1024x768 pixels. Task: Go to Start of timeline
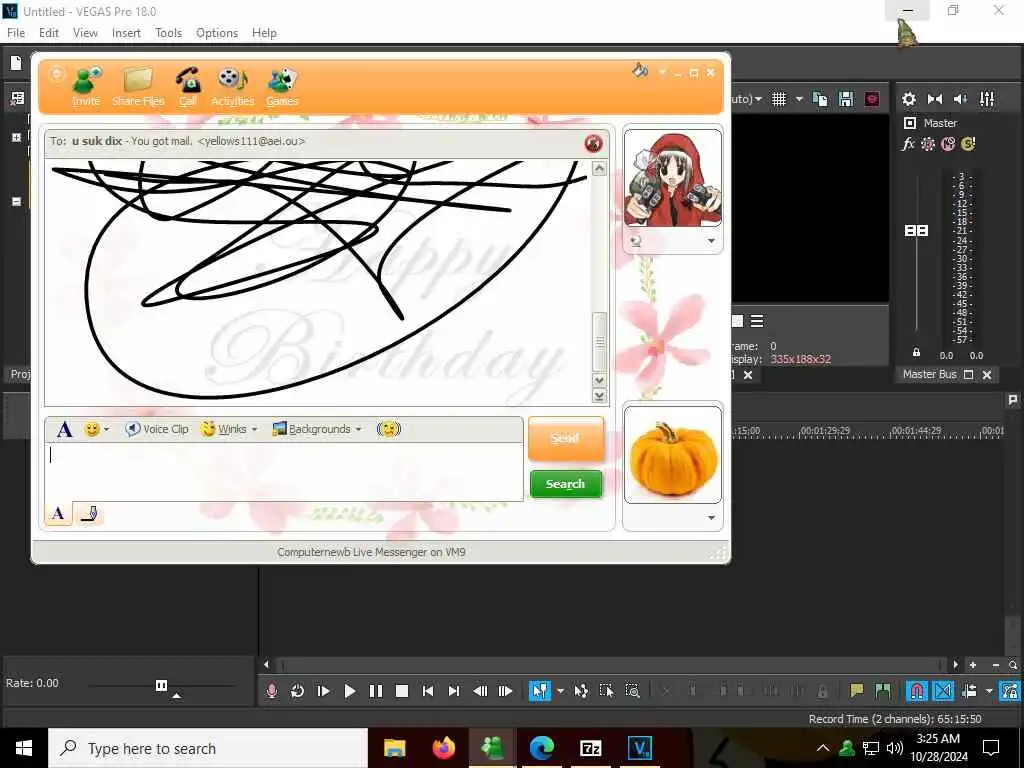click(x=428, y=691)
